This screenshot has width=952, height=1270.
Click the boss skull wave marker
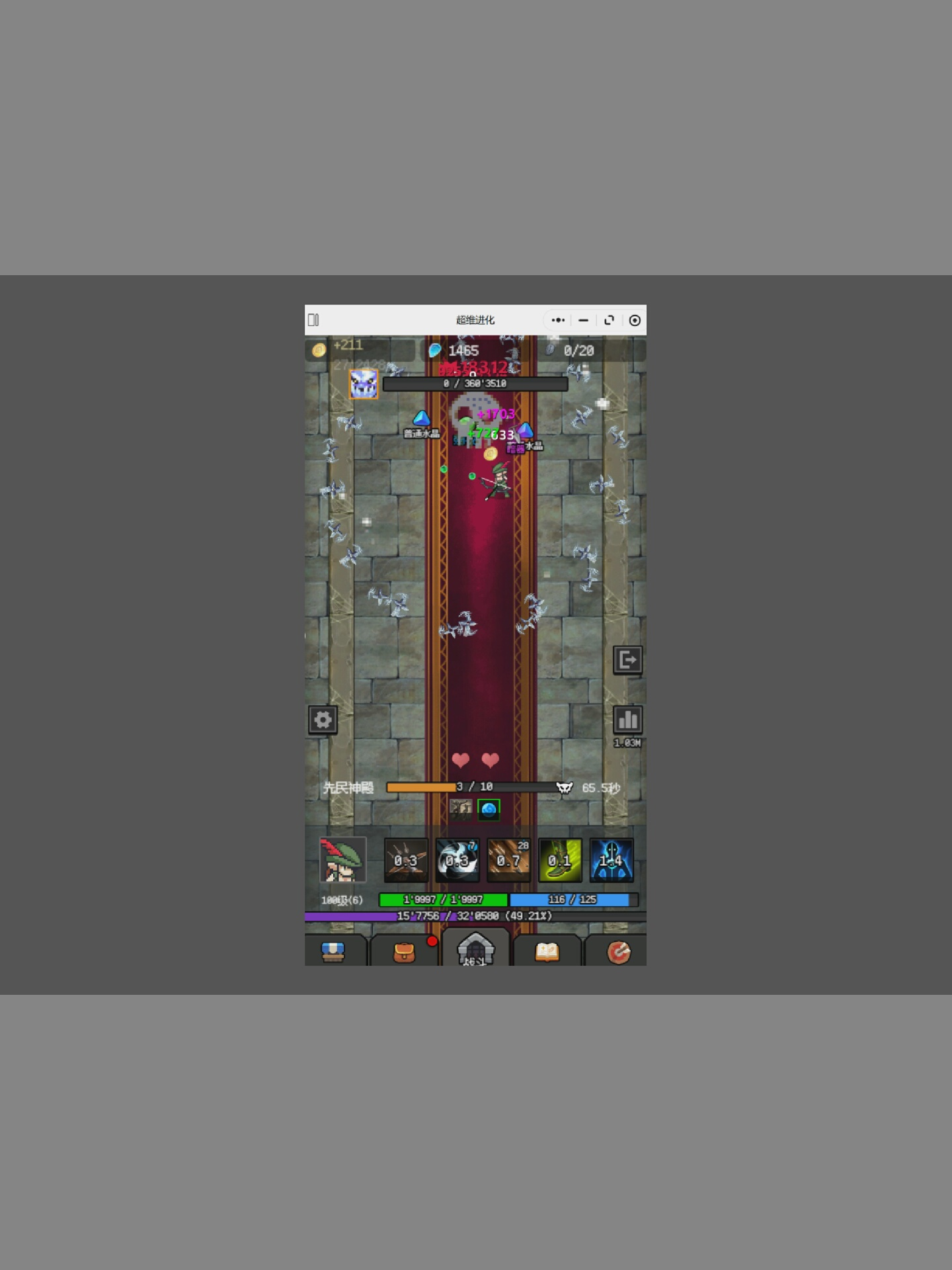pos(564,787)
